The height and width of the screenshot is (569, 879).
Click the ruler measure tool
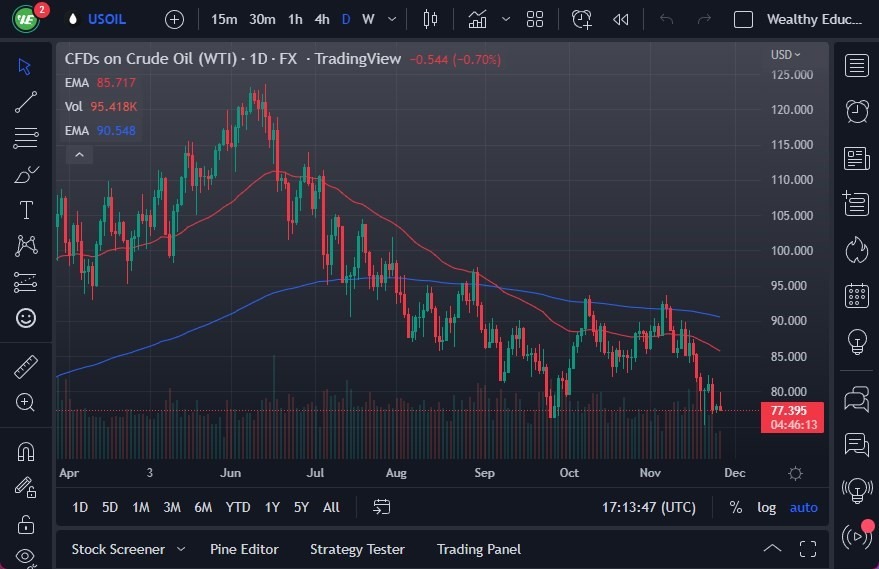(26, 367)
